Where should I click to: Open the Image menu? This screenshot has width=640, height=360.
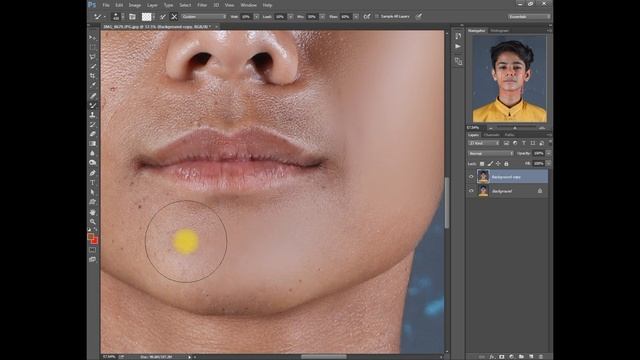[135, 5]
